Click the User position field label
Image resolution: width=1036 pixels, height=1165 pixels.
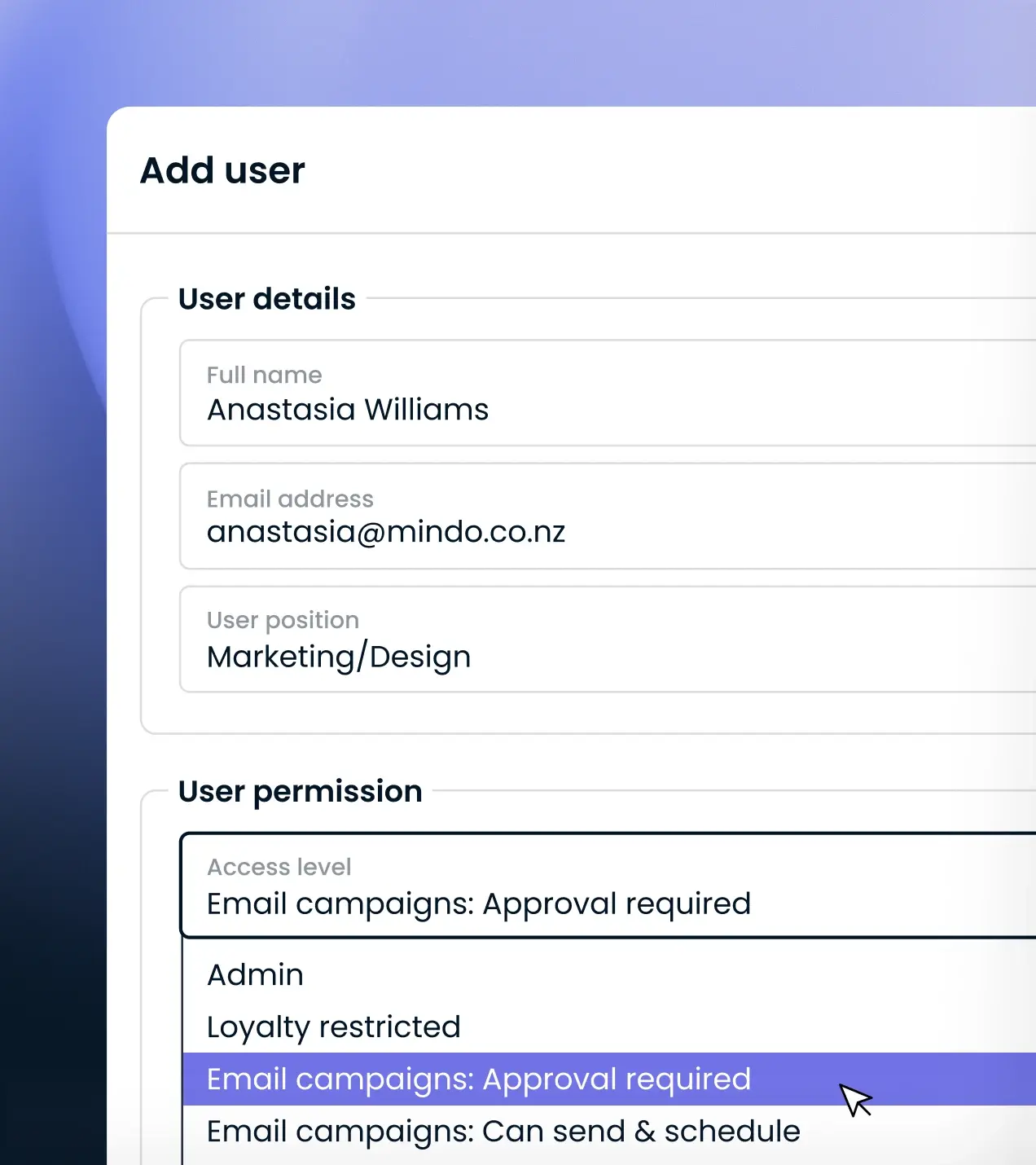point(283,620)
